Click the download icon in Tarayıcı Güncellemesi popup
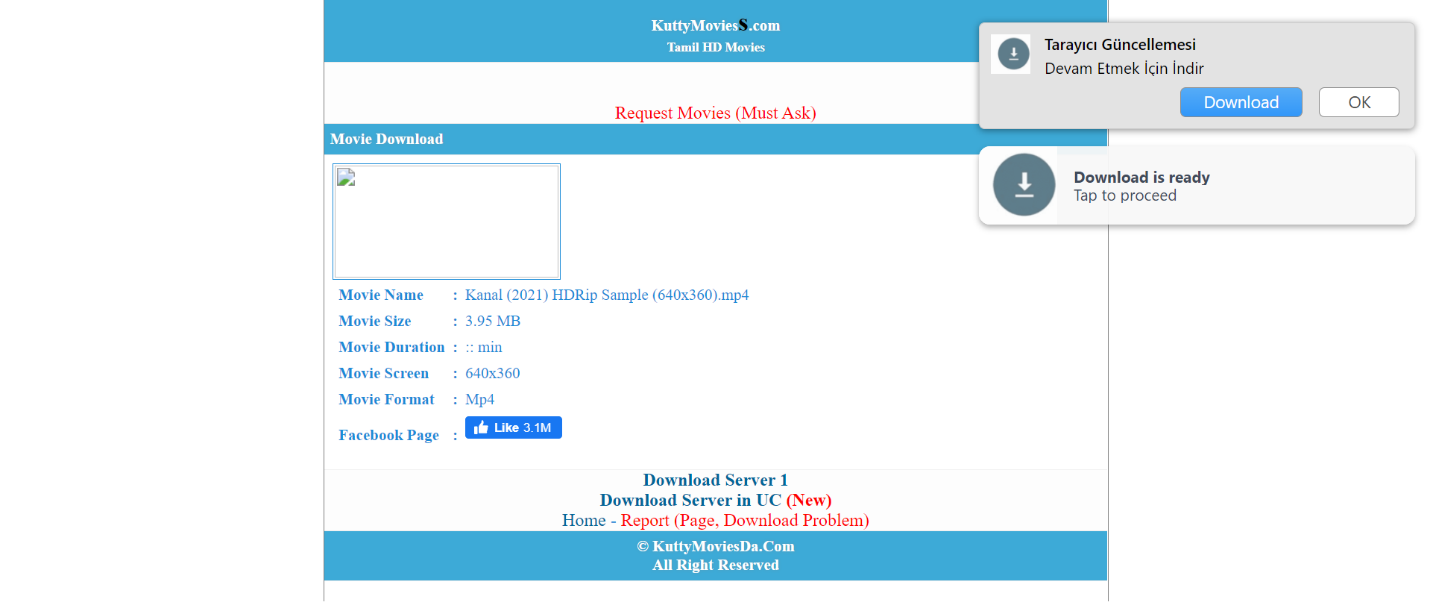The width and height of the screenshot is (1430, 611). [1011, 54]
